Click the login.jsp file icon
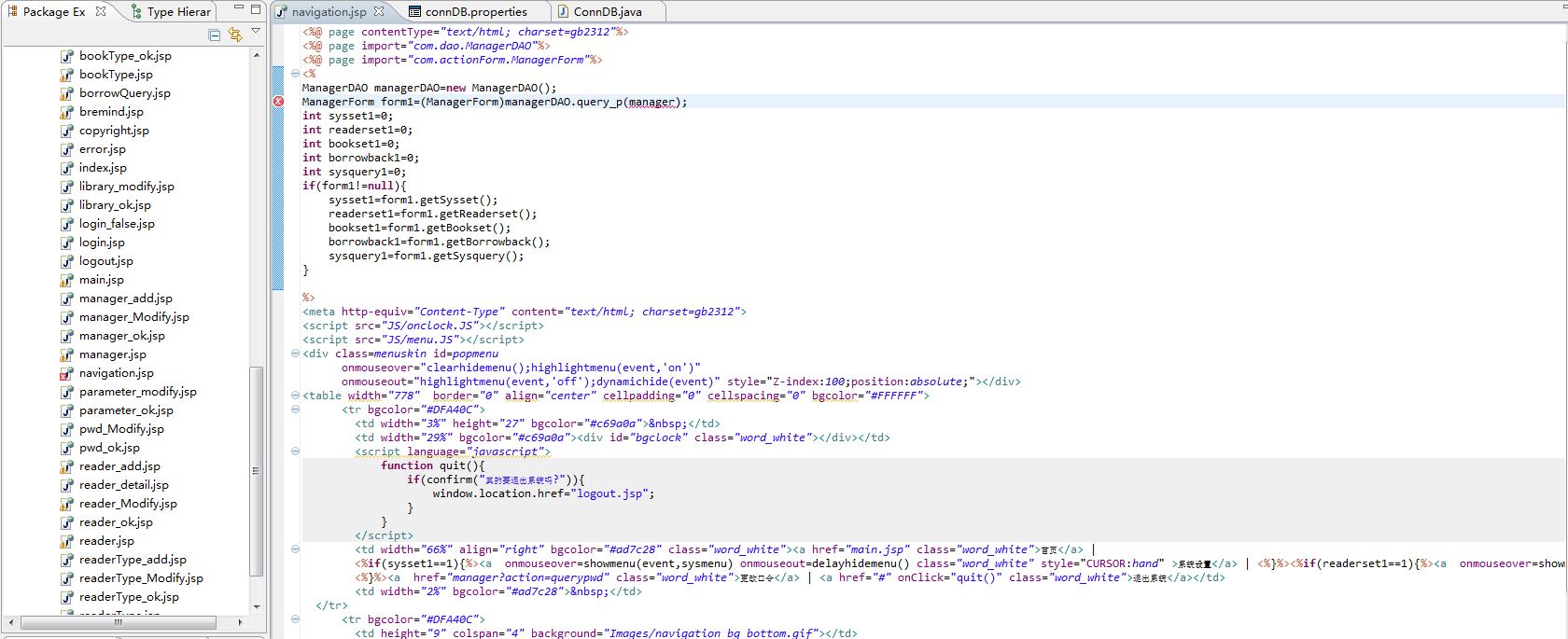Viewport: 1568px width, 639px height. click(x=67, y=243)
